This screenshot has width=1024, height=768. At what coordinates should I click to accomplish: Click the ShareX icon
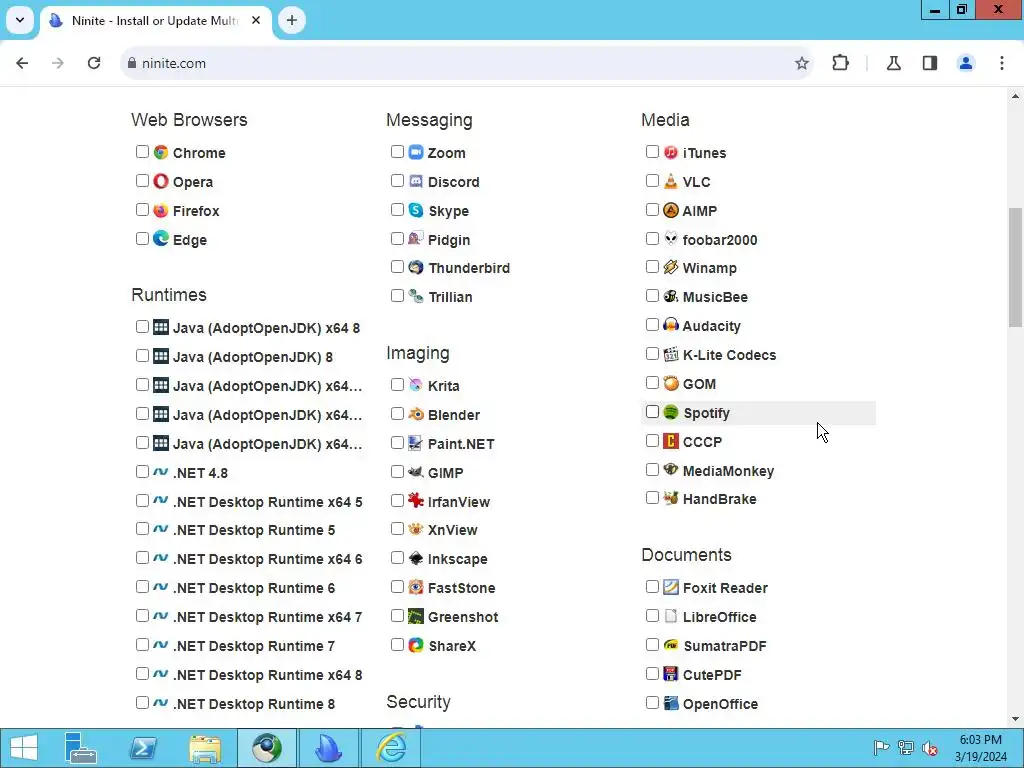coord(416,645)
